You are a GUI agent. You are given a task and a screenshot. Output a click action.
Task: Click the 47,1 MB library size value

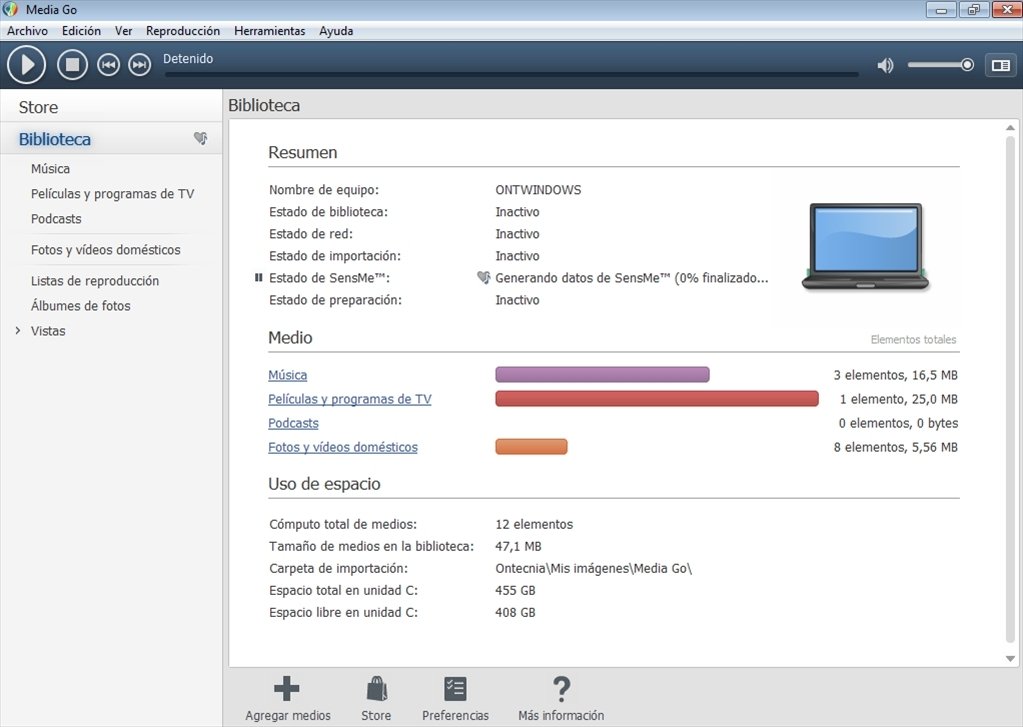click(519, 546)
